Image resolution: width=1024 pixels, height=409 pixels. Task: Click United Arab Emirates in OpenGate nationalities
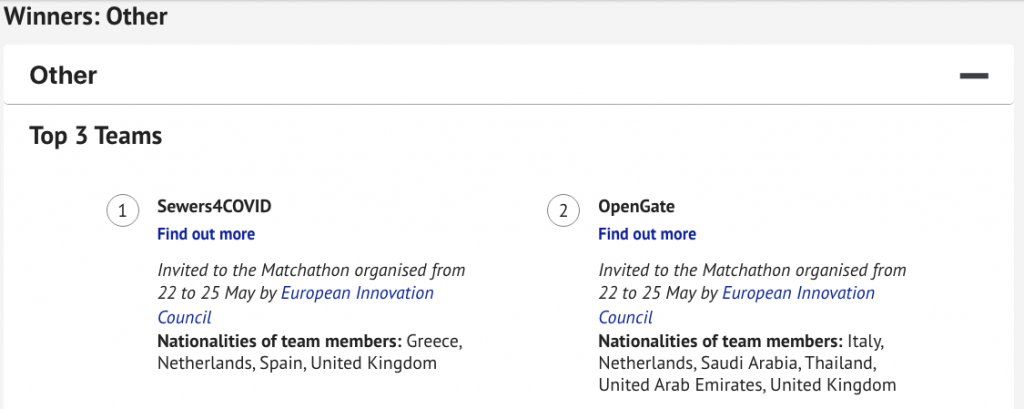click(x=680, y=385)
